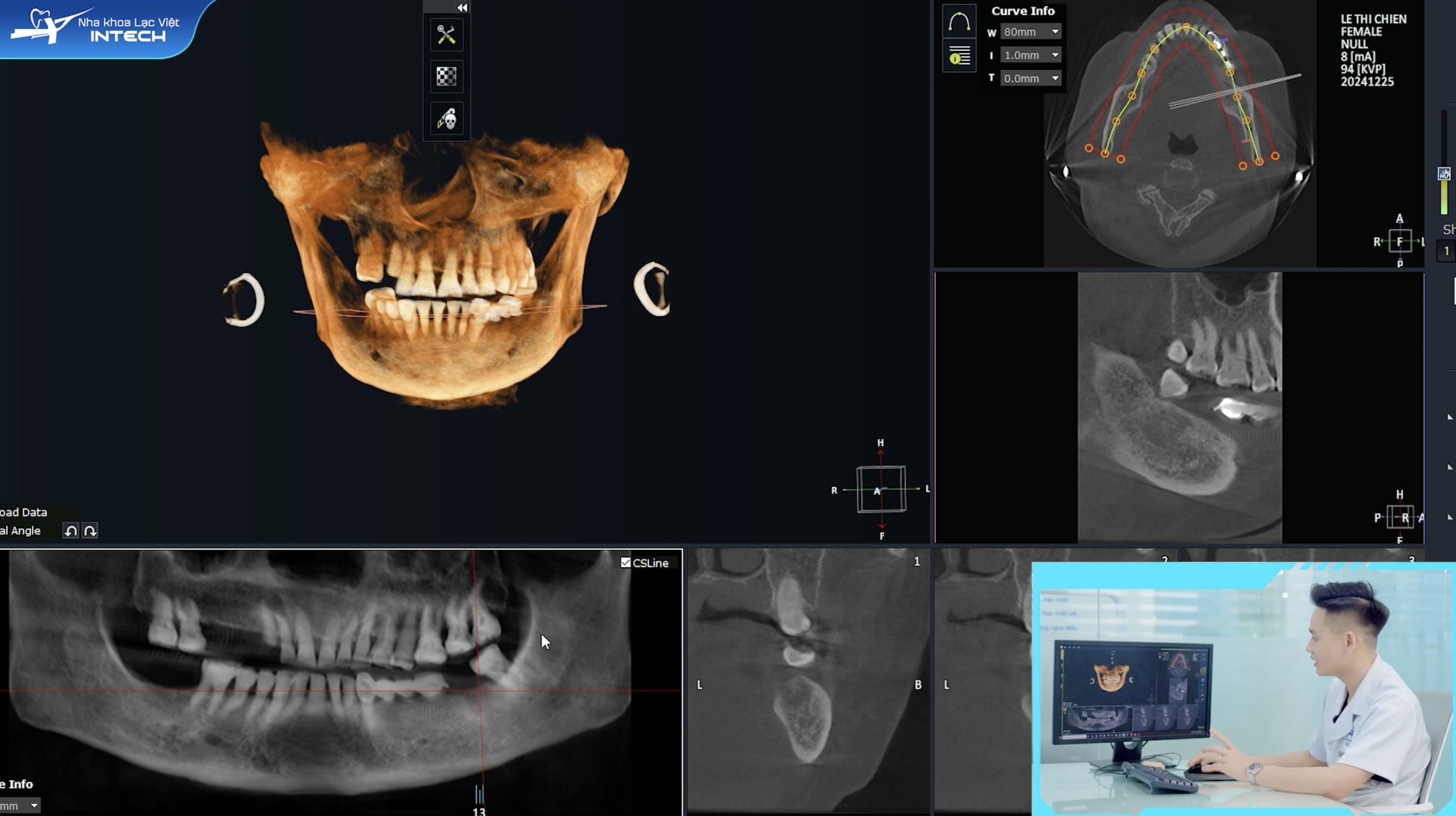Click the axial view orientation cube F
This screenshot has height=816, width=1456.
1400,241
